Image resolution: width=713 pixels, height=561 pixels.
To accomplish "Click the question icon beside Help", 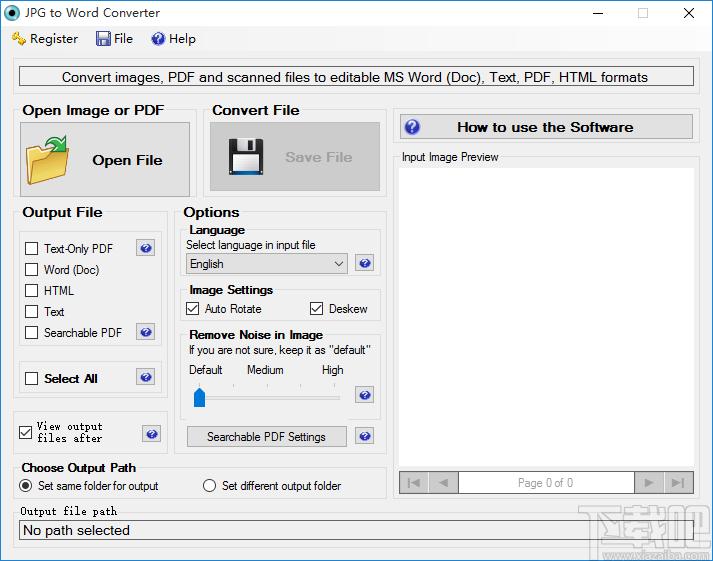I will [x=158, y=39].
